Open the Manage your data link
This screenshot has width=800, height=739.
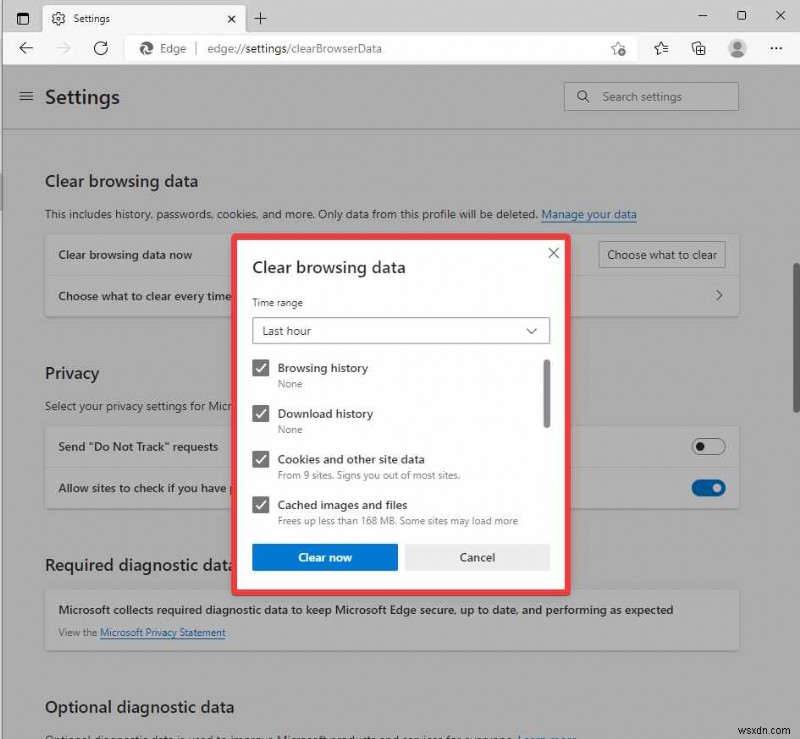pos(589,214)
